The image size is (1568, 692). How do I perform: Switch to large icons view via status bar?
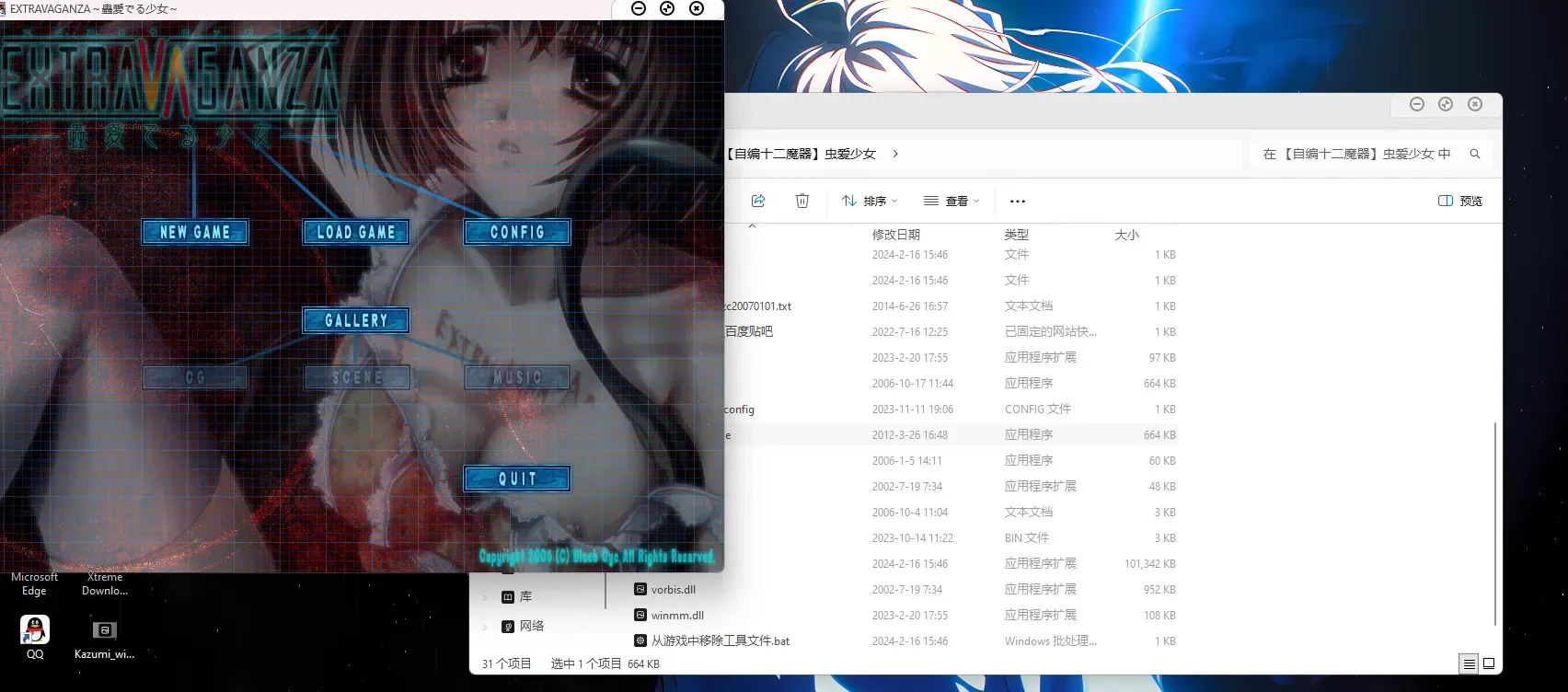point(1489,663)
